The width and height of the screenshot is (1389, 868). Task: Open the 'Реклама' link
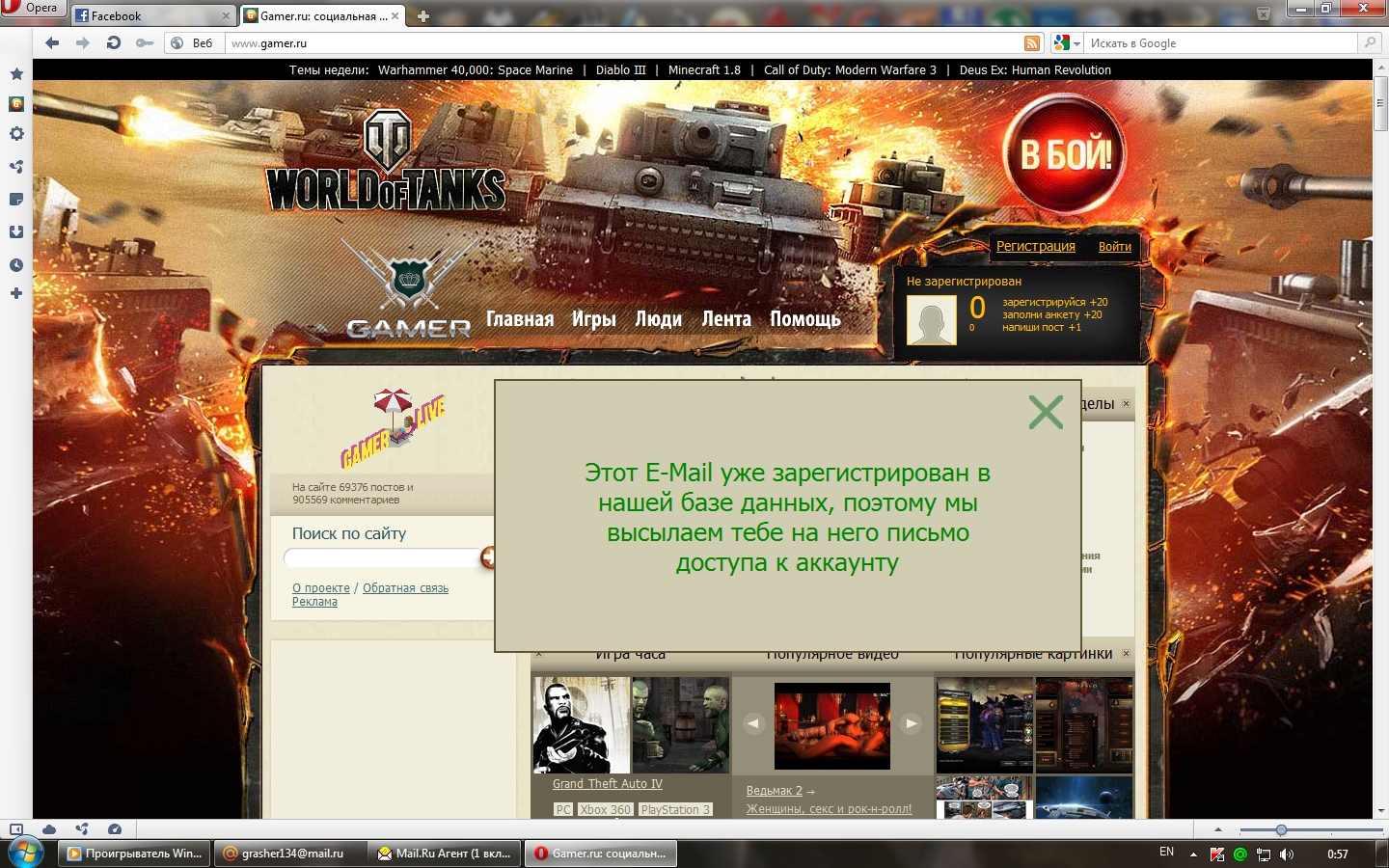point(314,602)
